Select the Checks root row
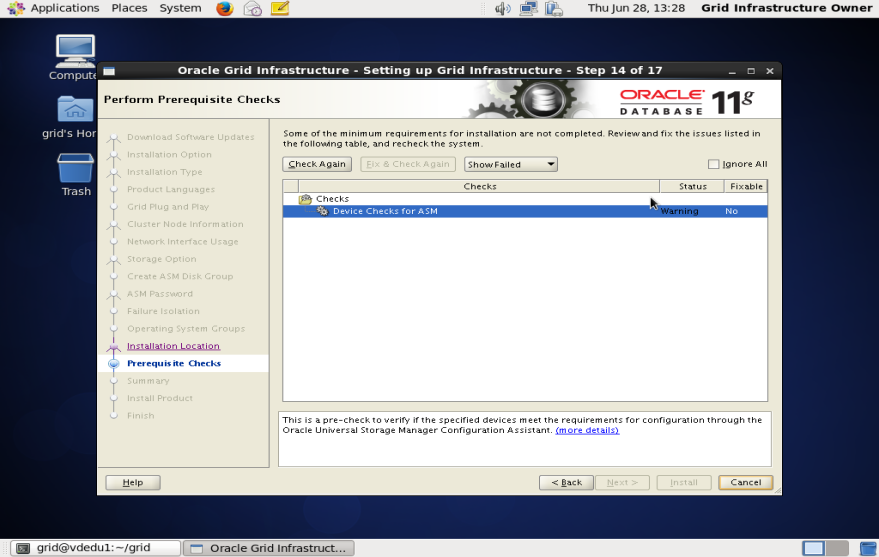Screen dimensions: 879x557 click(x=525, y=199)
